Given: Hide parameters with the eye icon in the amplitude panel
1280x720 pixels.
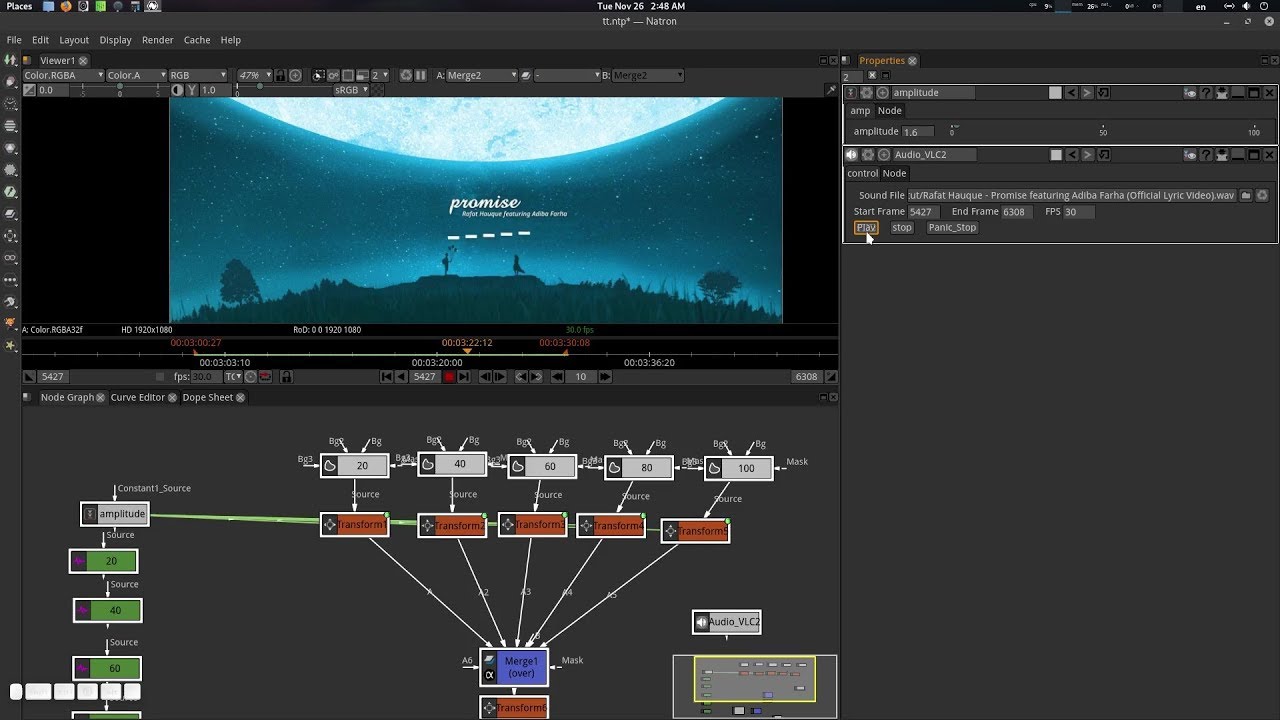Looking at the screenshot, I should tap(1190, 93).
